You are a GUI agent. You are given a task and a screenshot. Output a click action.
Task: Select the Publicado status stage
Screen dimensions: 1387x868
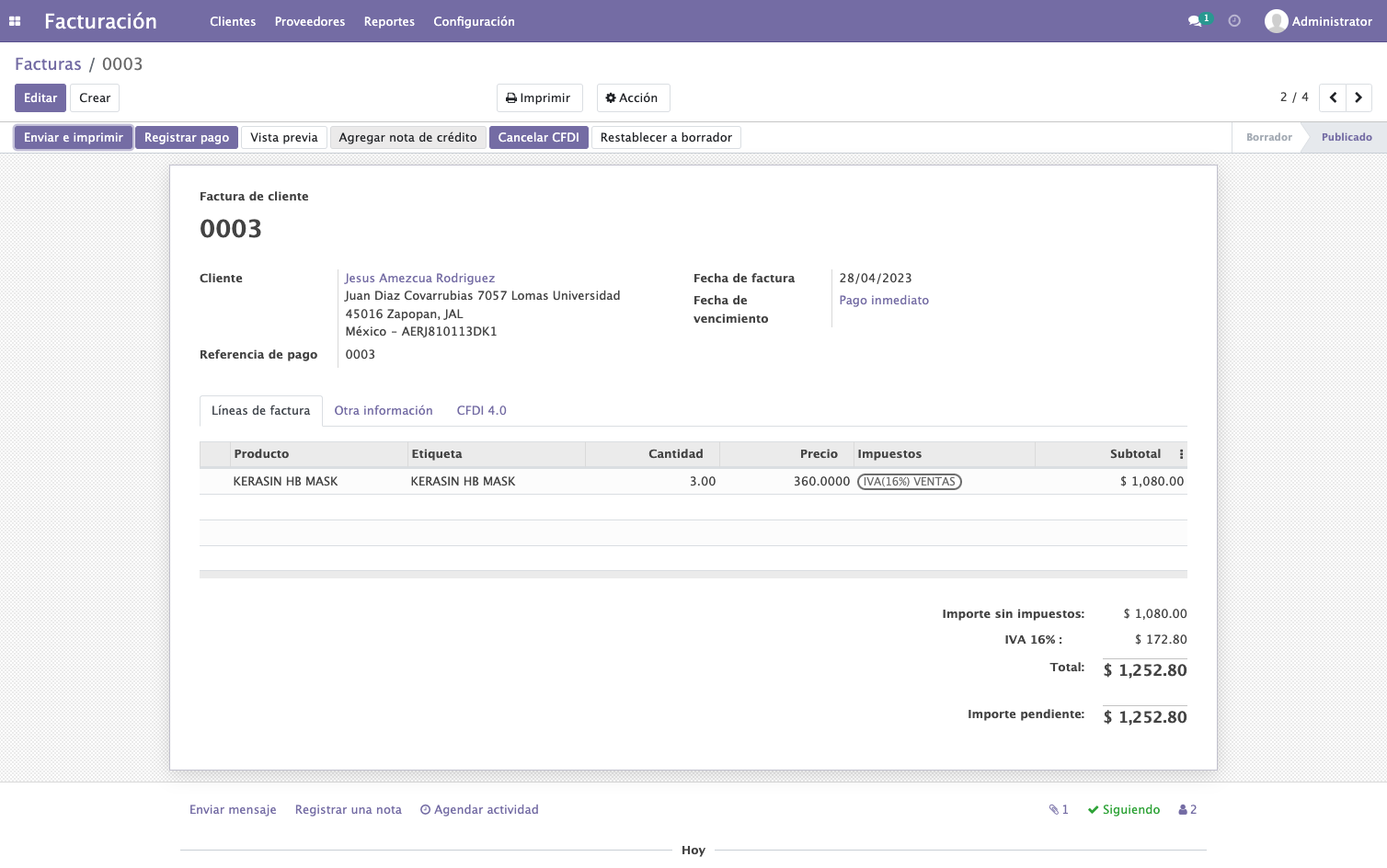[x=1347, y=138]
